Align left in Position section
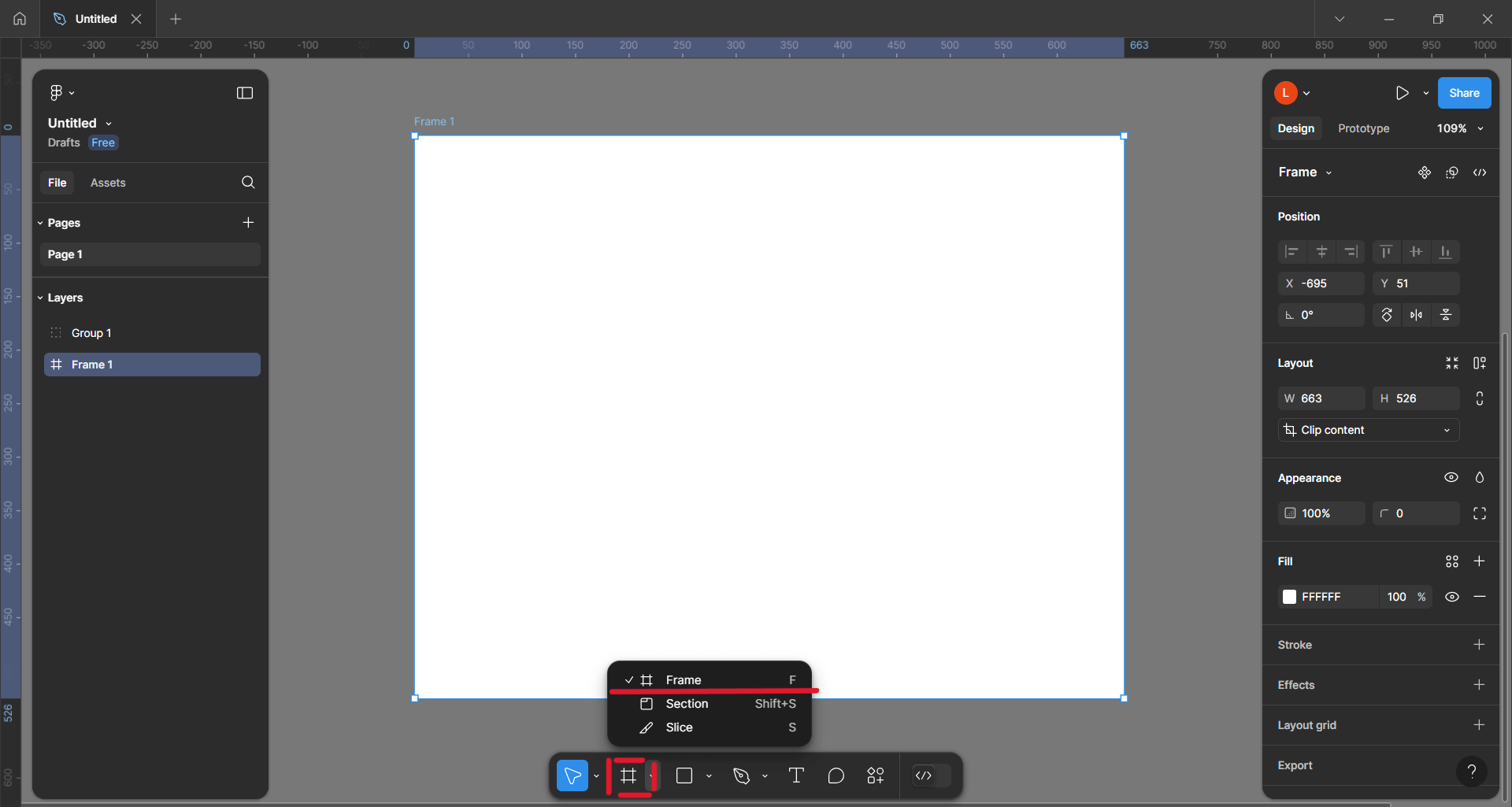Image resolution: width=1512 pixels, height=807 pixels. pyautogui.click(x=1291, y=252)
